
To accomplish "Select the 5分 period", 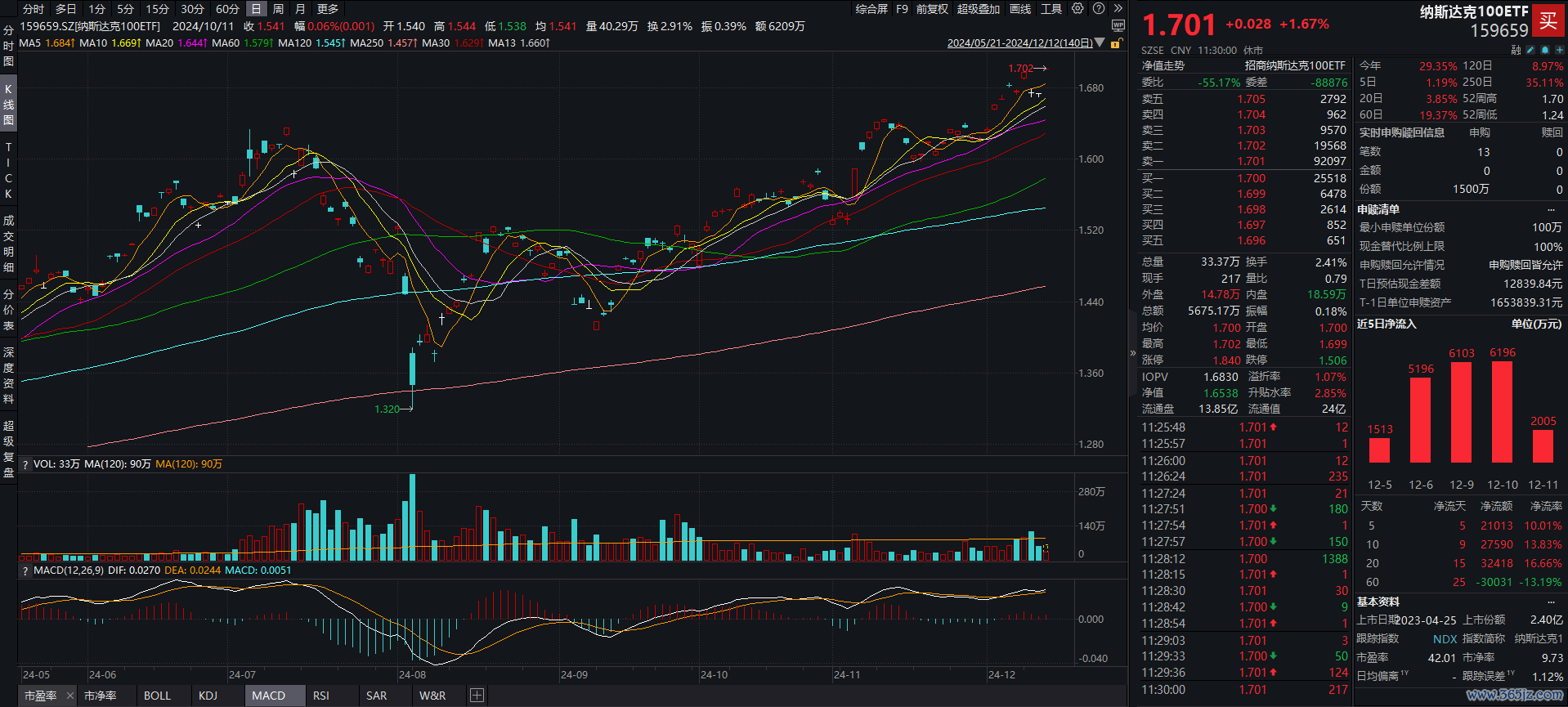I will [125, 9].
